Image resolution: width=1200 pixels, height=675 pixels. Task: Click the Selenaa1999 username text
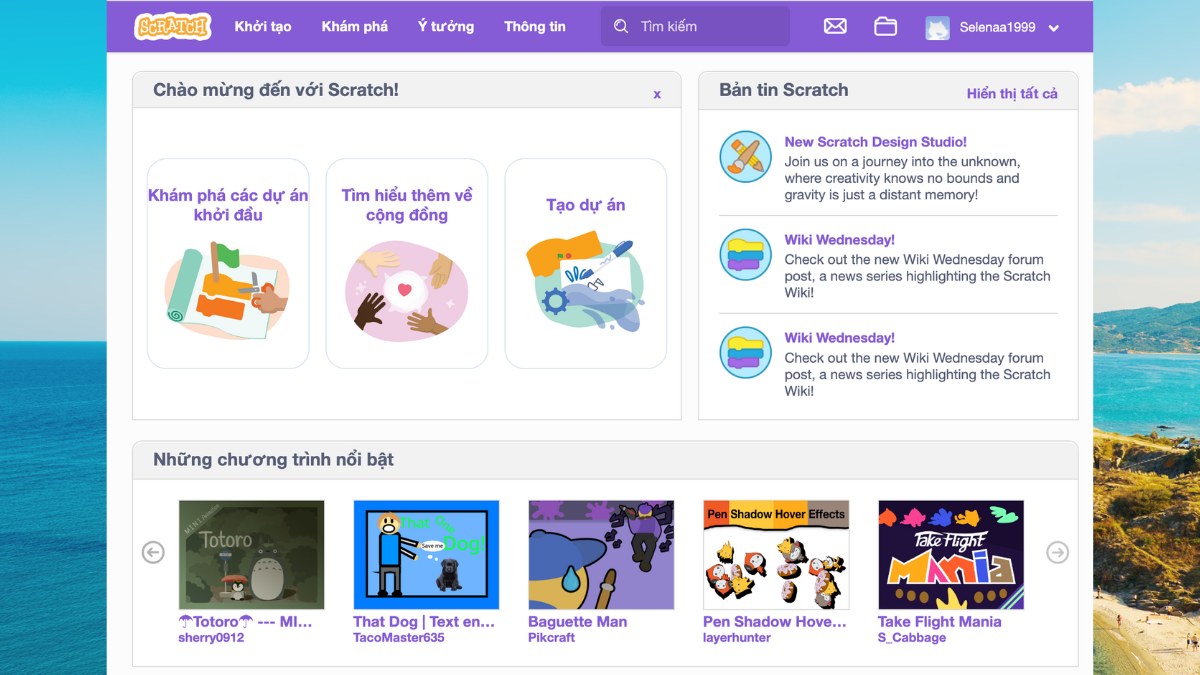pos(998,28)
